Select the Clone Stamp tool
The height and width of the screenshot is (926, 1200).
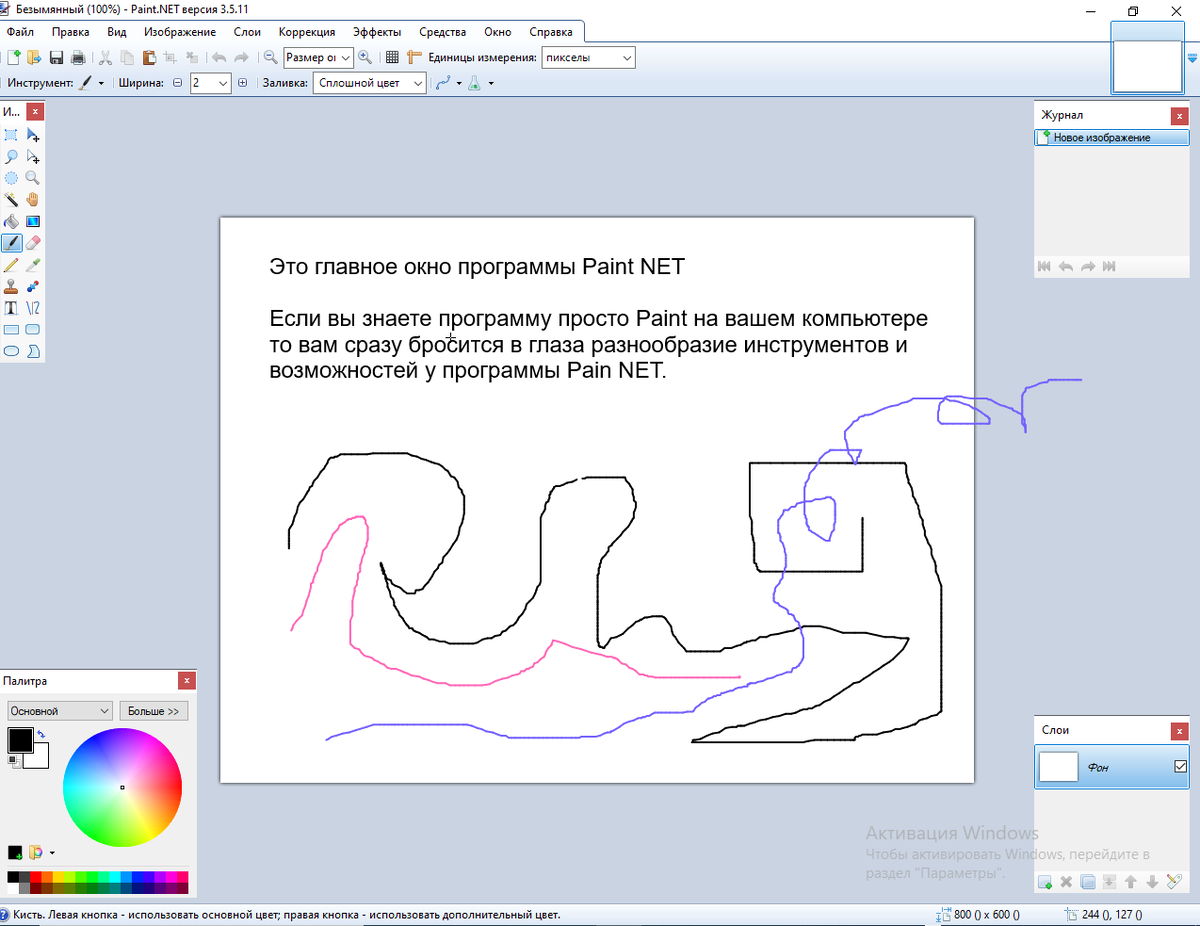pos(12,286)
